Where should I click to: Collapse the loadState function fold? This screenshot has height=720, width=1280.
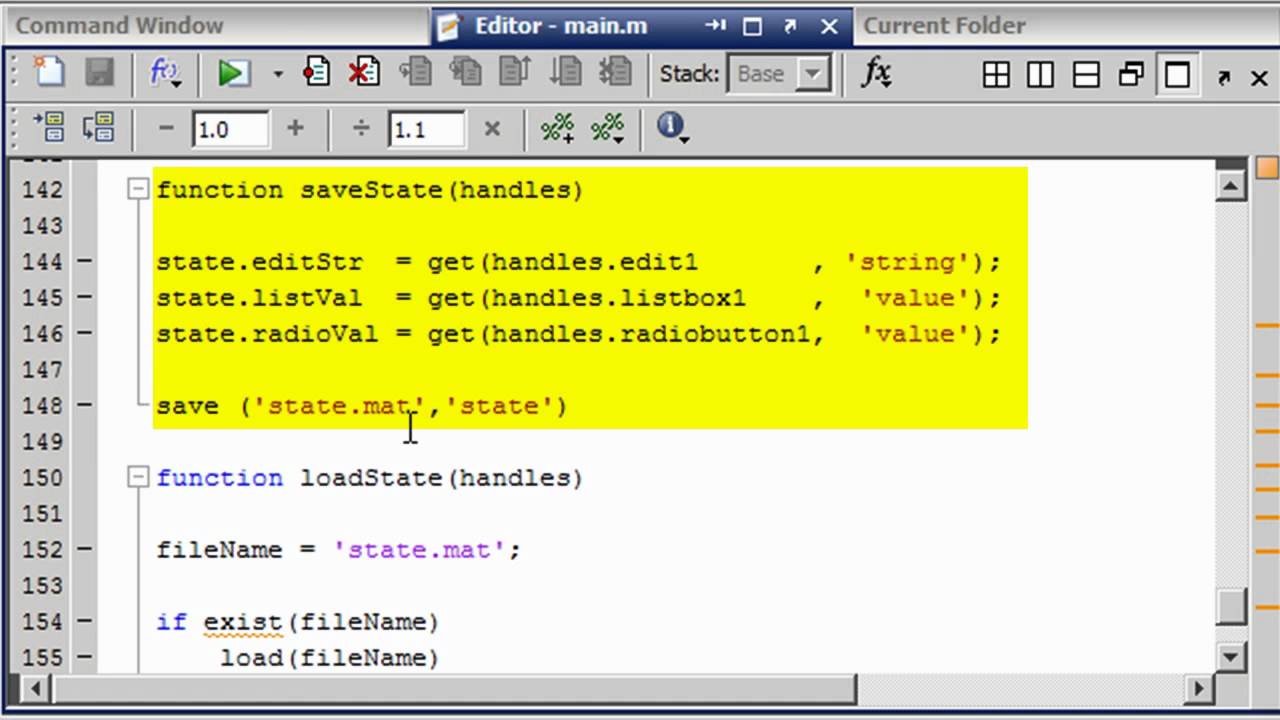click(x=138, y=477)
